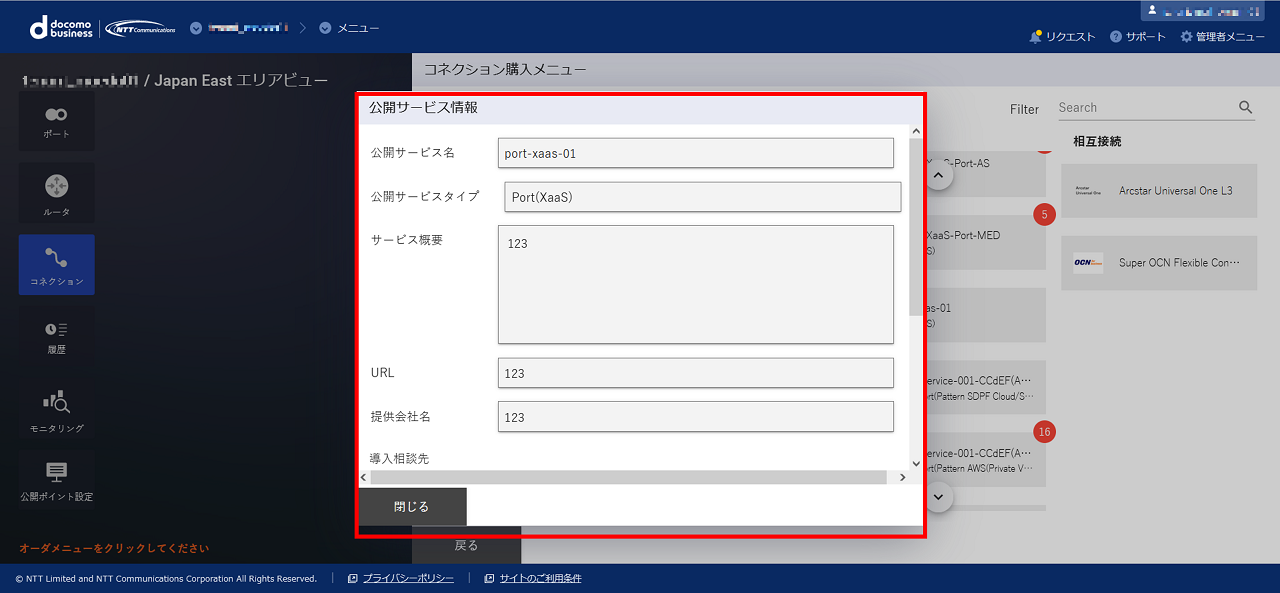Open the プライバシーポリシー link
The width and height of the screenshot is (1280, 593).
click(407, 578)
